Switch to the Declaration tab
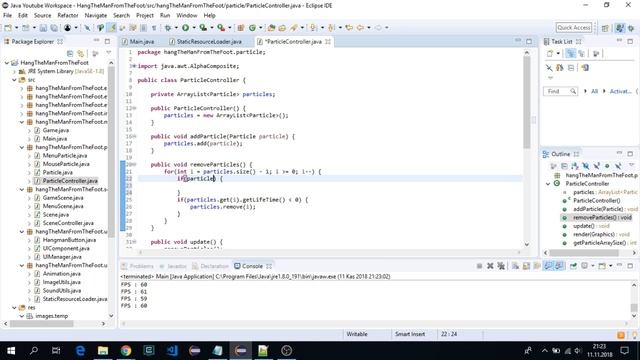This screenshot has width=640, height=360. click(211, 266)
